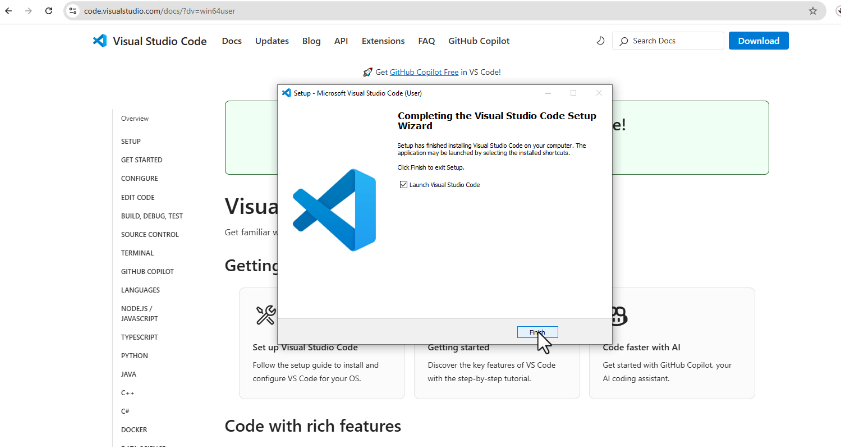841x447 pixels.
Task: Expand GITHUB COPILOT sidebar section
Action: [x=147, y=272]
